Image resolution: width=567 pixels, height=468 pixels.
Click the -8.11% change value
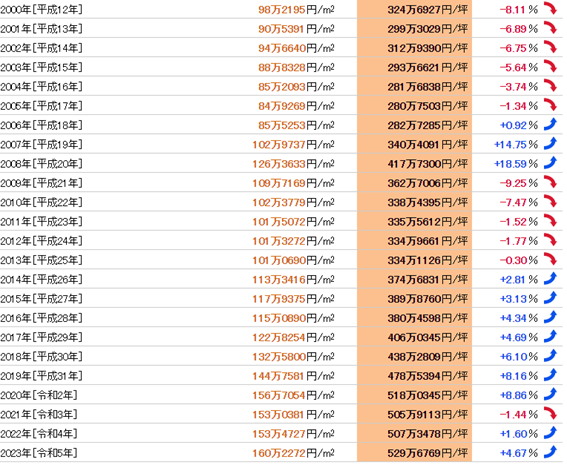(519, 10)
